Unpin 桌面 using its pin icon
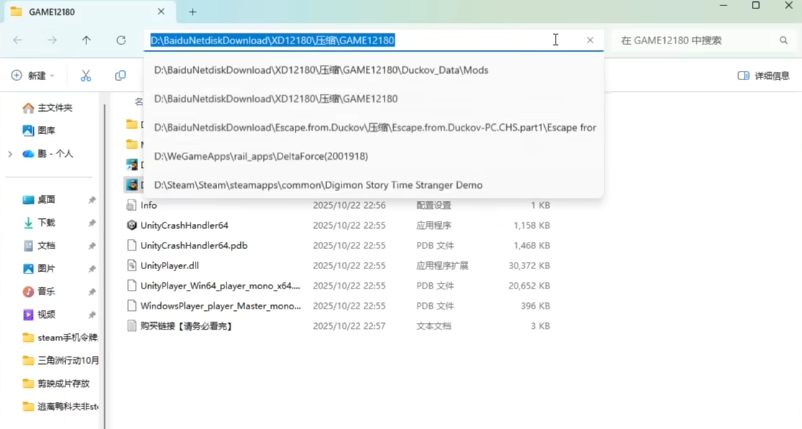 (92, 200)
